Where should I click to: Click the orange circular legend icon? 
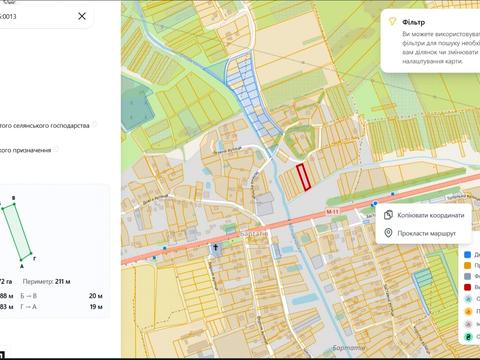pyautogui.click(x=469, y=311)
